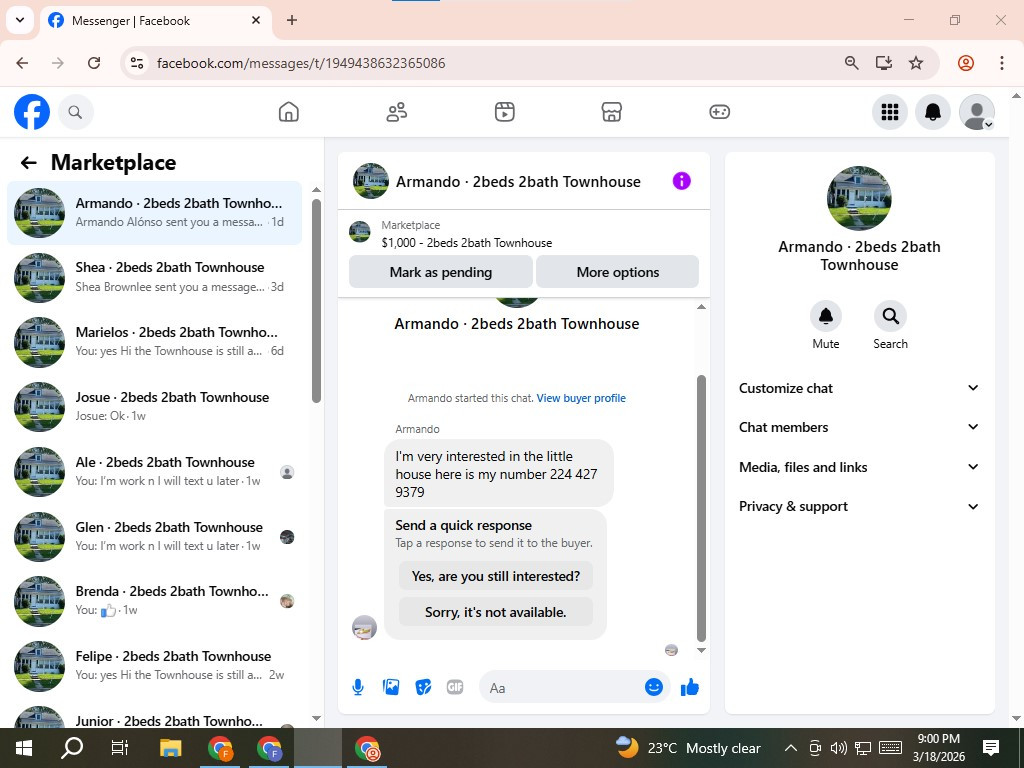Bookmark this page with star icon
This screenshot has width=1024, height=768.
tap(916, 63)
